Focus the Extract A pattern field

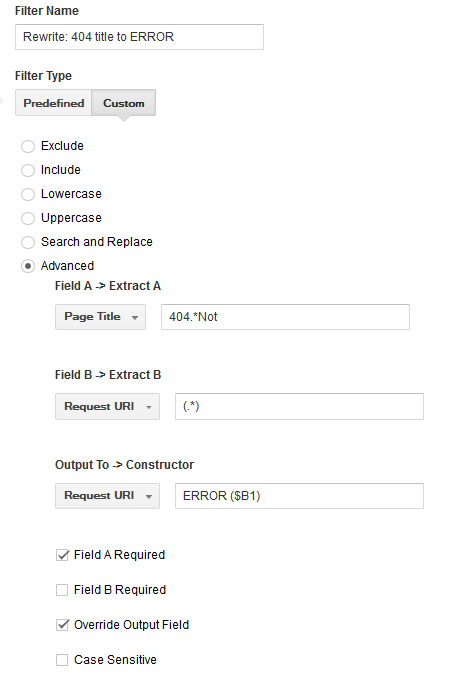(285, 317)
